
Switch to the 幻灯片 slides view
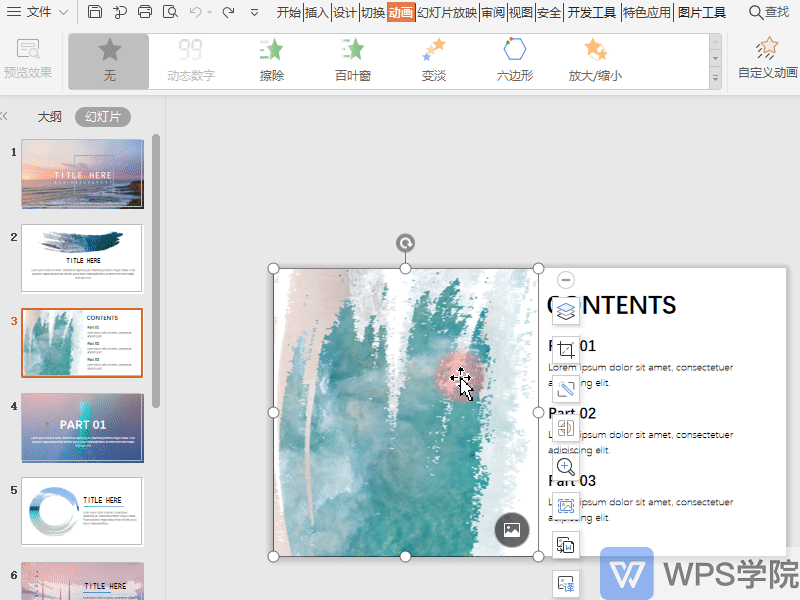(x=102, y=117)
